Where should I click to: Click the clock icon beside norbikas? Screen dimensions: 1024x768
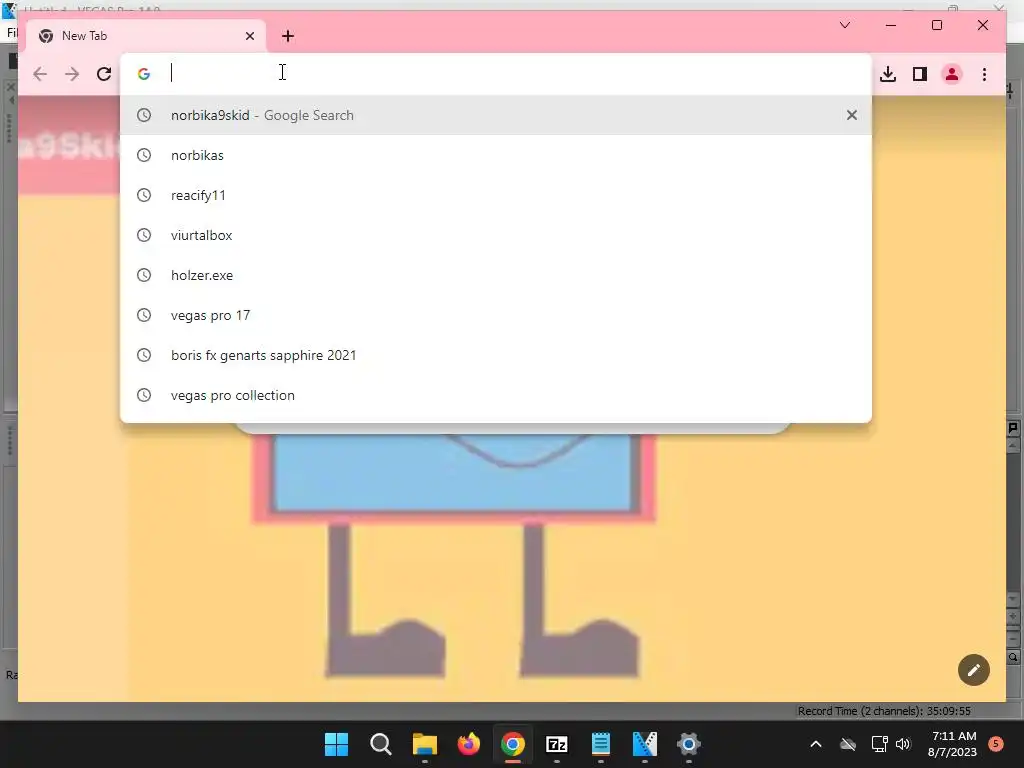pyautogui.click(x=144, y=155)
